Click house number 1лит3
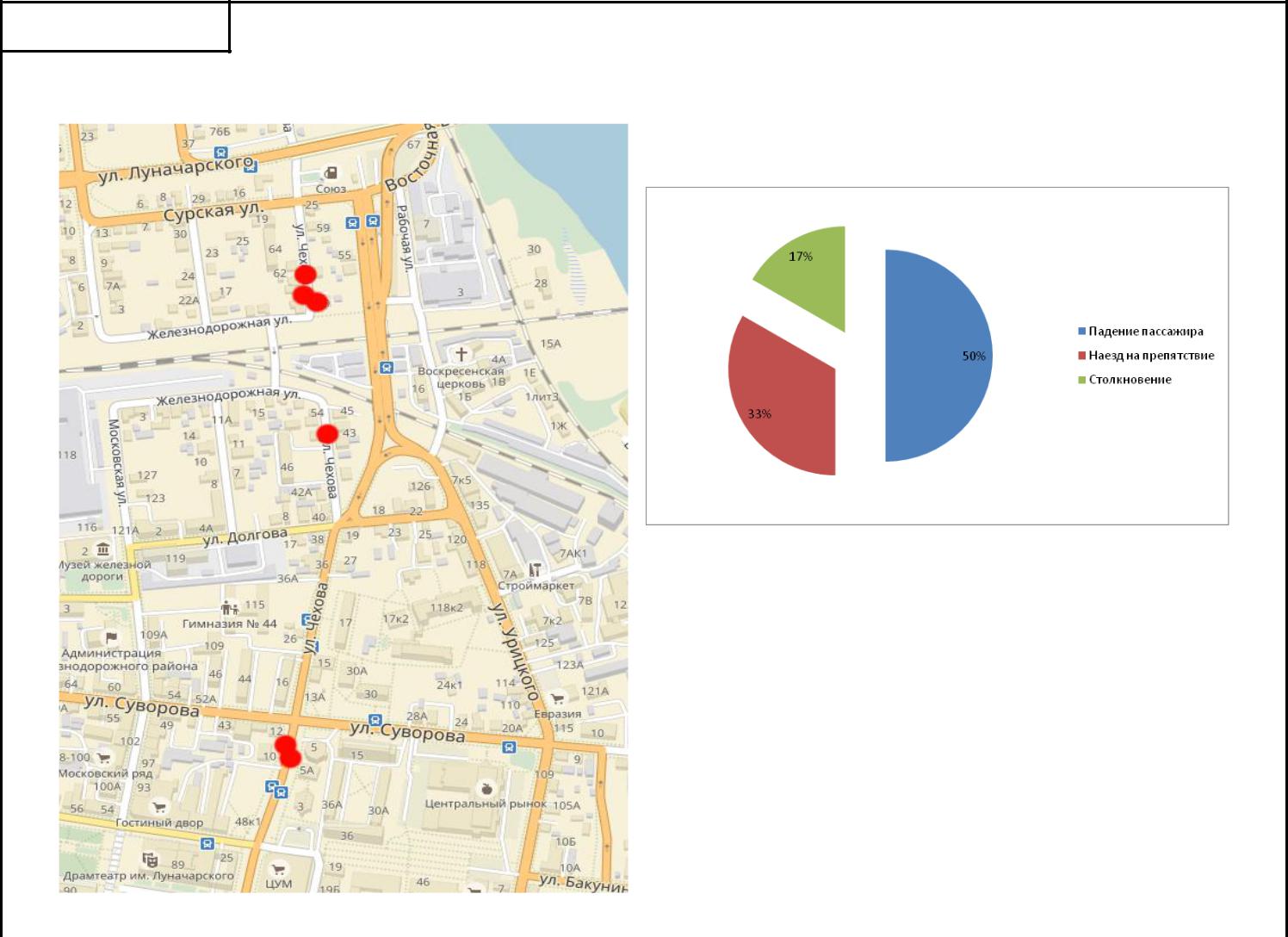The image size is (1288, 937). (x=542, y=397)
